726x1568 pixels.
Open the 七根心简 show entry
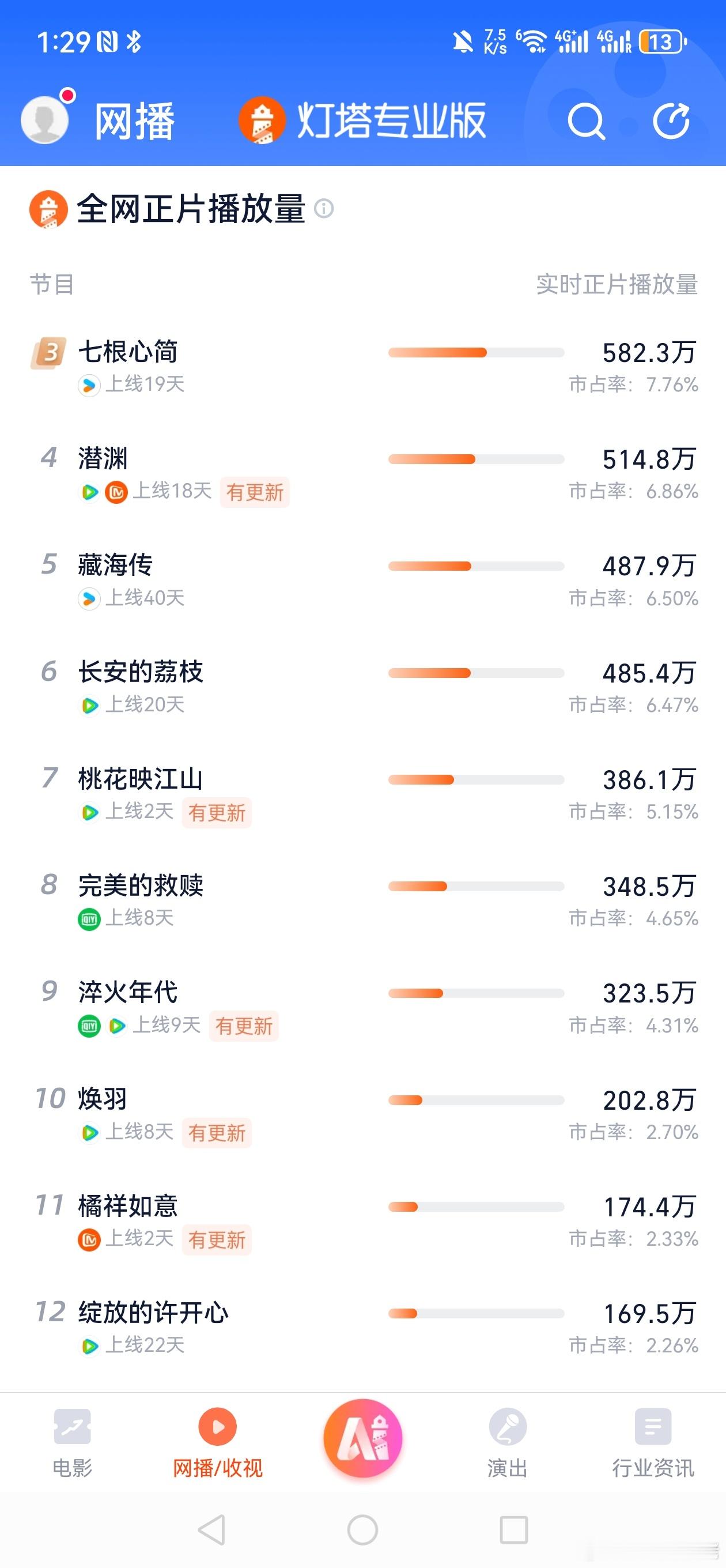364,367
